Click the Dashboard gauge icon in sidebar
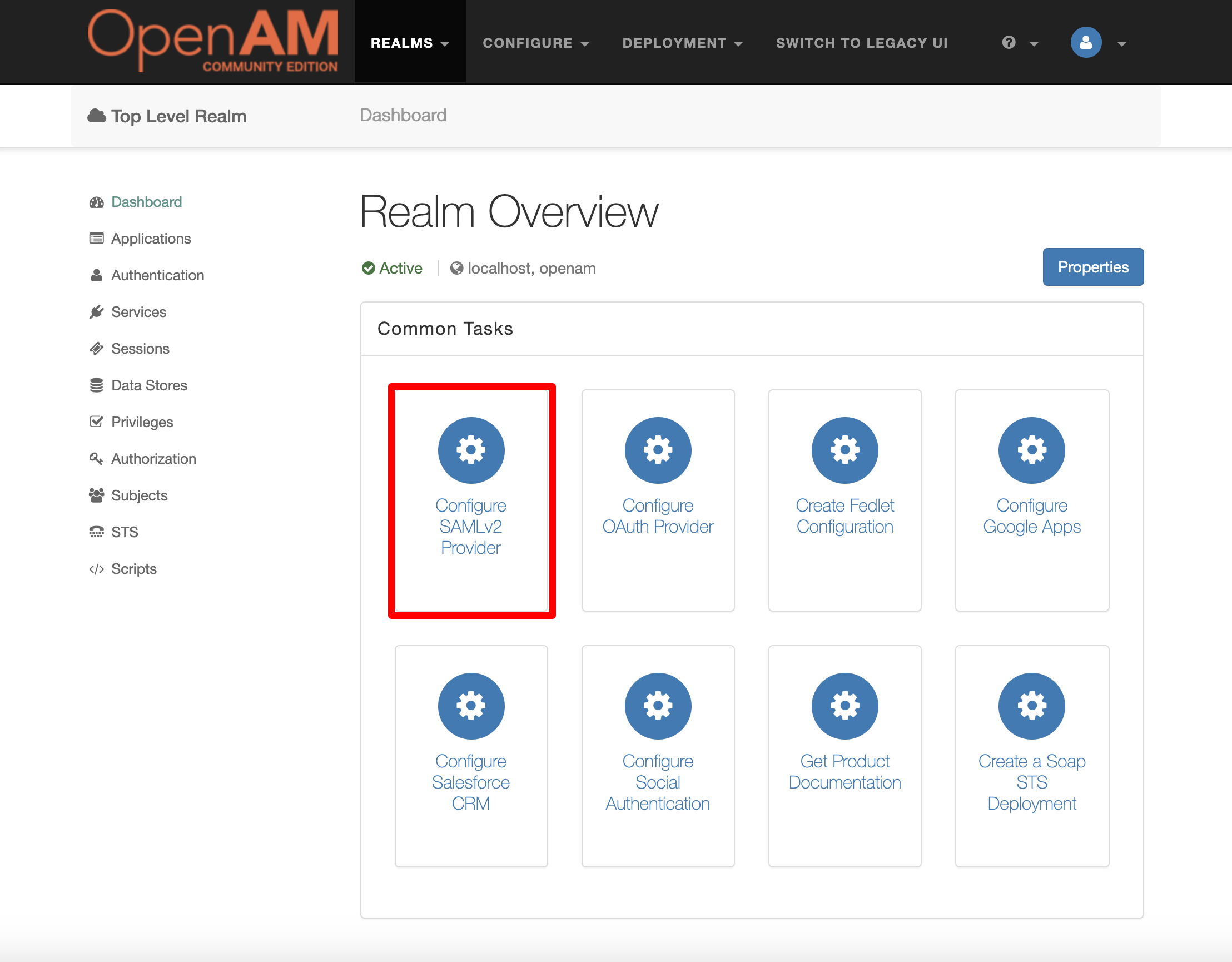The image size is (1232, 962). pos(97,202)
